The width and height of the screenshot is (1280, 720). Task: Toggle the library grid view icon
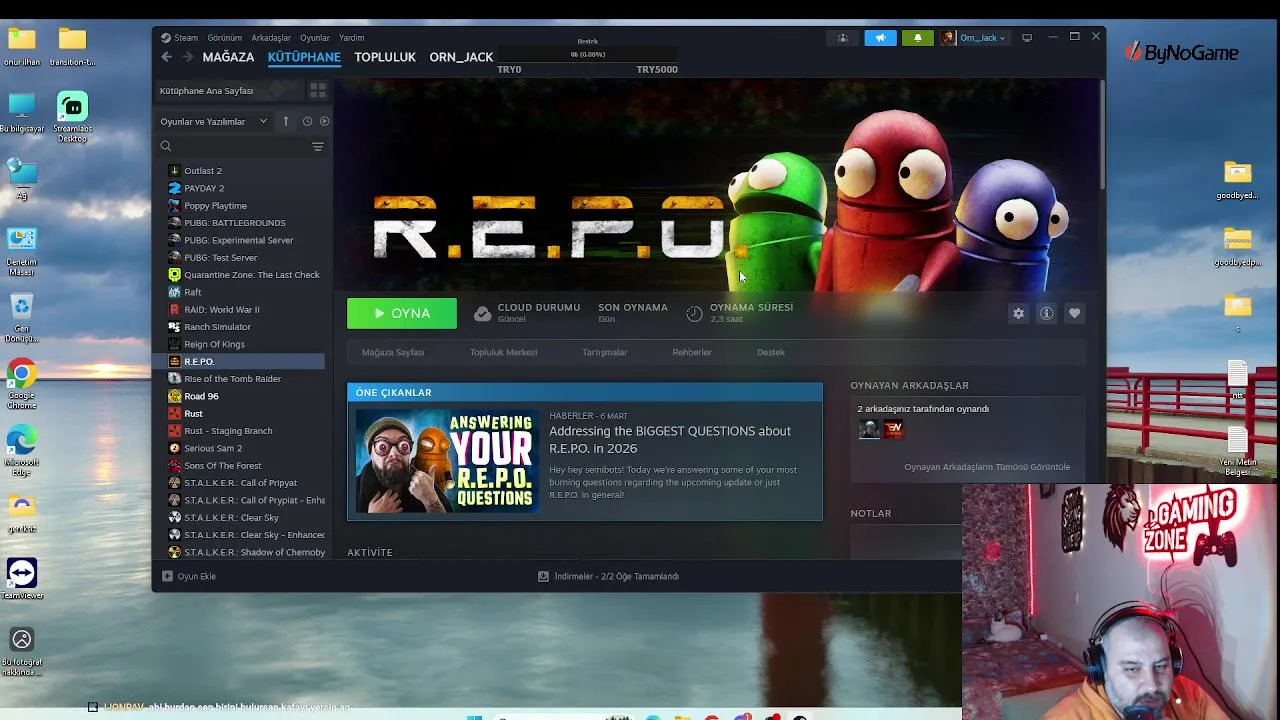[318, 91]
